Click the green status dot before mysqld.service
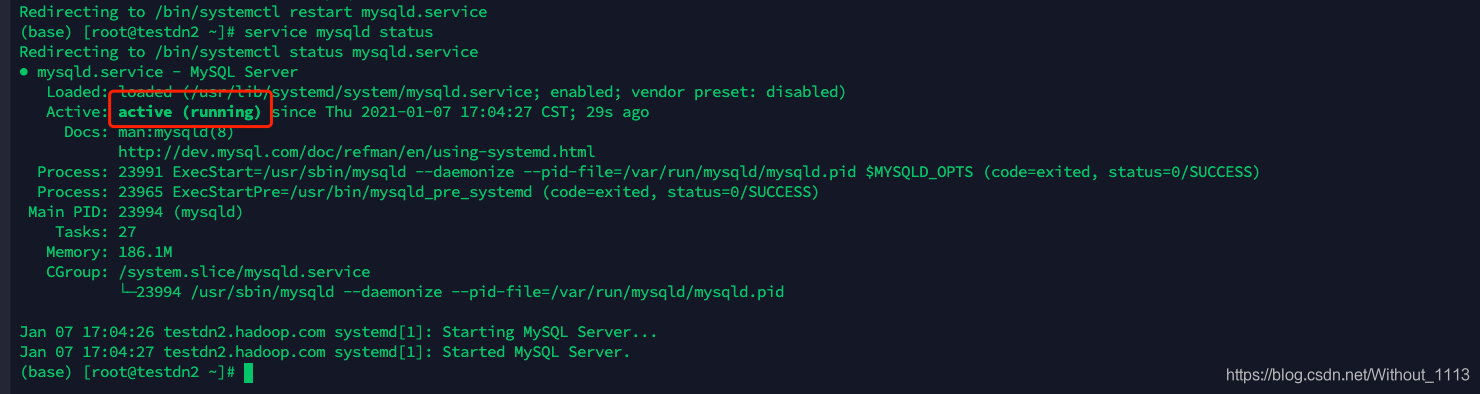This screenshot has height=394, width=1480. 24,72
